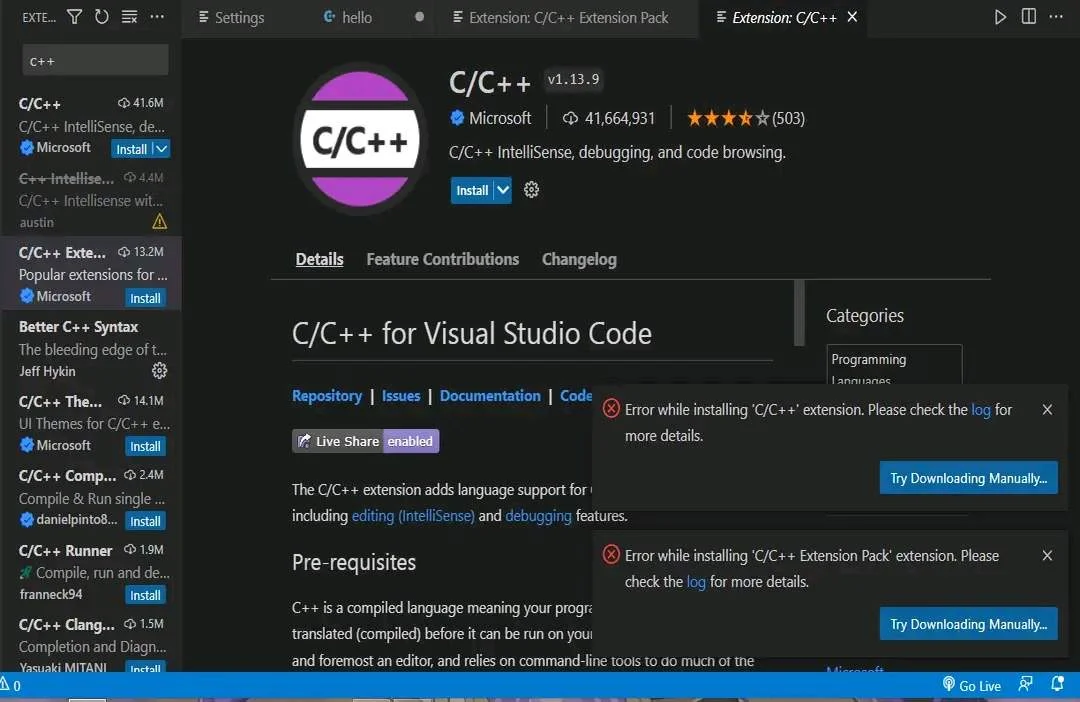Screen dimensions: 1080x702
Task: Open the Changelog tab
Action: pyautogui.click(x=579, y=259)
